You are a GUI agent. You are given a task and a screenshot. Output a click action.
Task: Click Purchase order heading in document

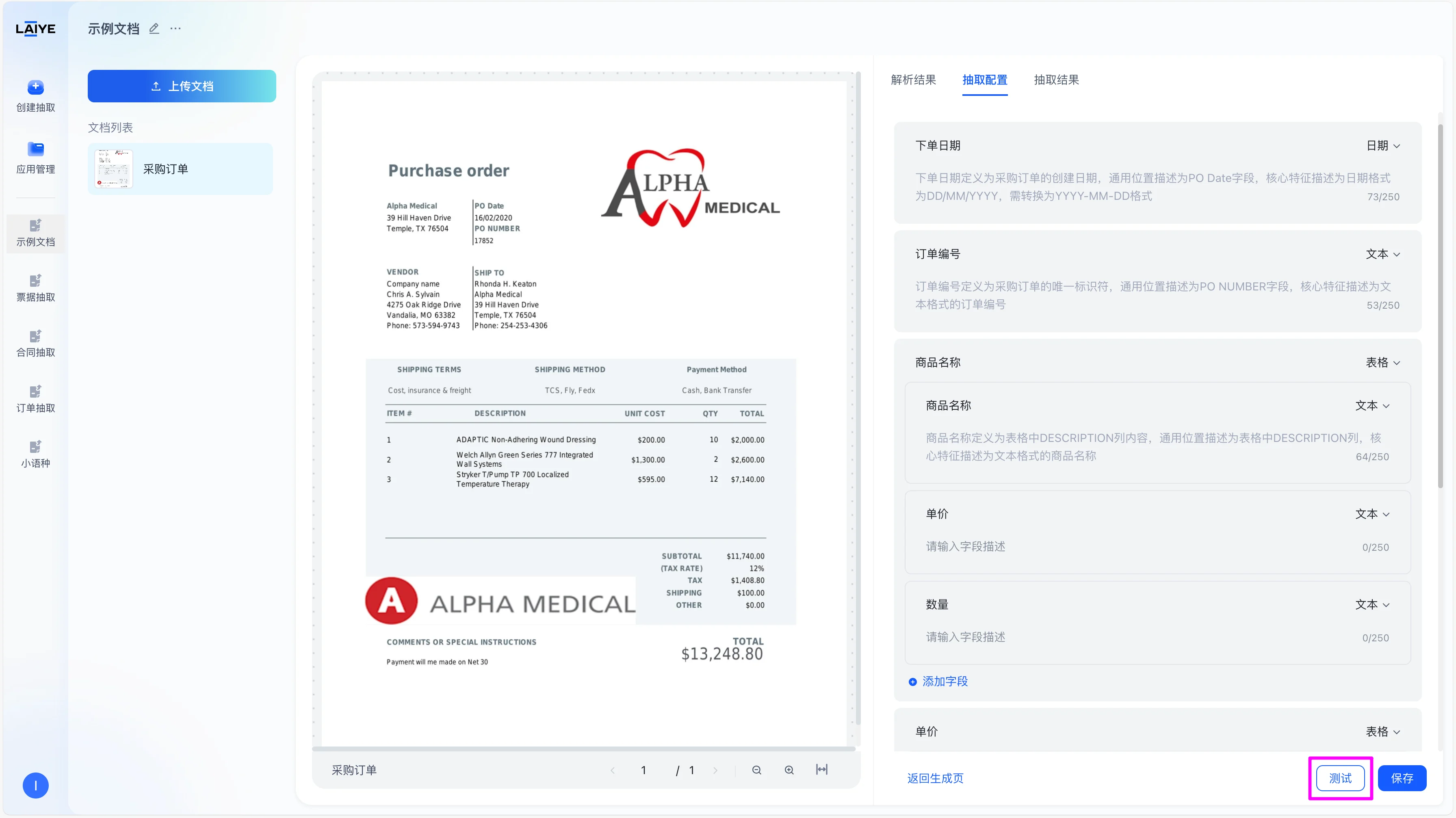[448, 171]
